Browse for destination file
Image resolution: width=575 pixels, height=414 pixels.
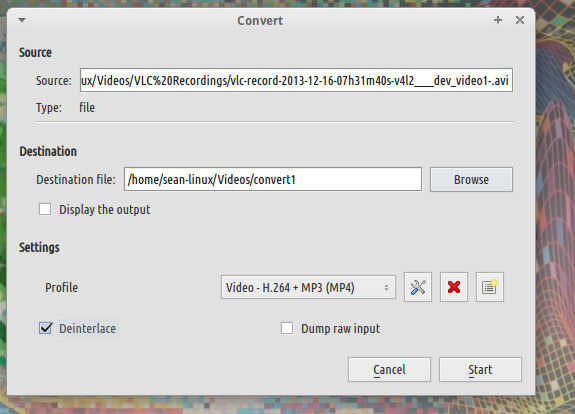[x=471, y=179]
